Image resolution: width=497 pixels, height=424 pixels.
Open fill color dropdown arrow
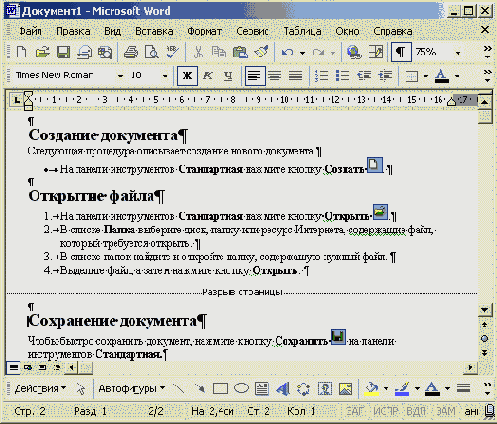click(386, 389)
